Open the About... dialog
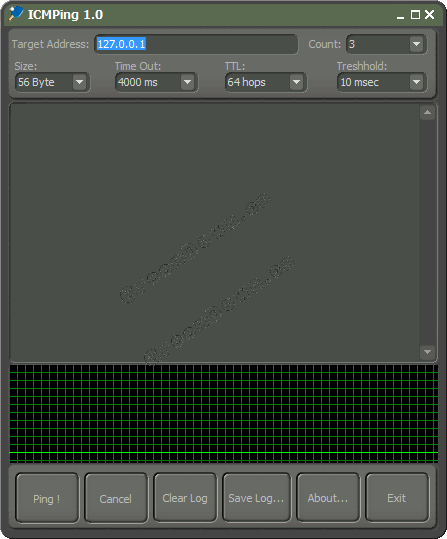Viewport: 447px width, 539px height. click(x=328, y=497)
